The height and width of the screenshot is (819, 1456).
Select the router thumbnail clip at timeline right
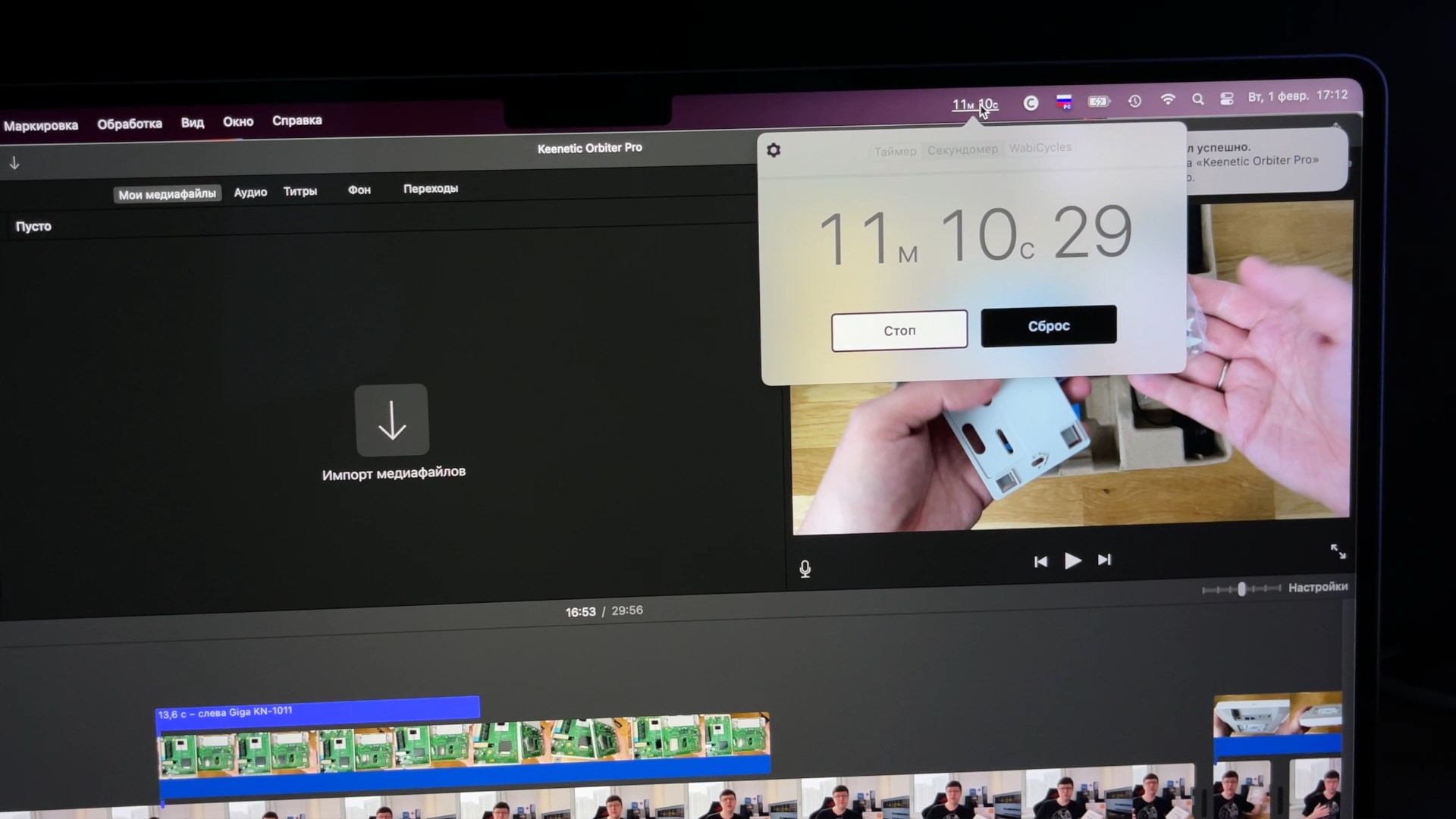coord(1278,723)
